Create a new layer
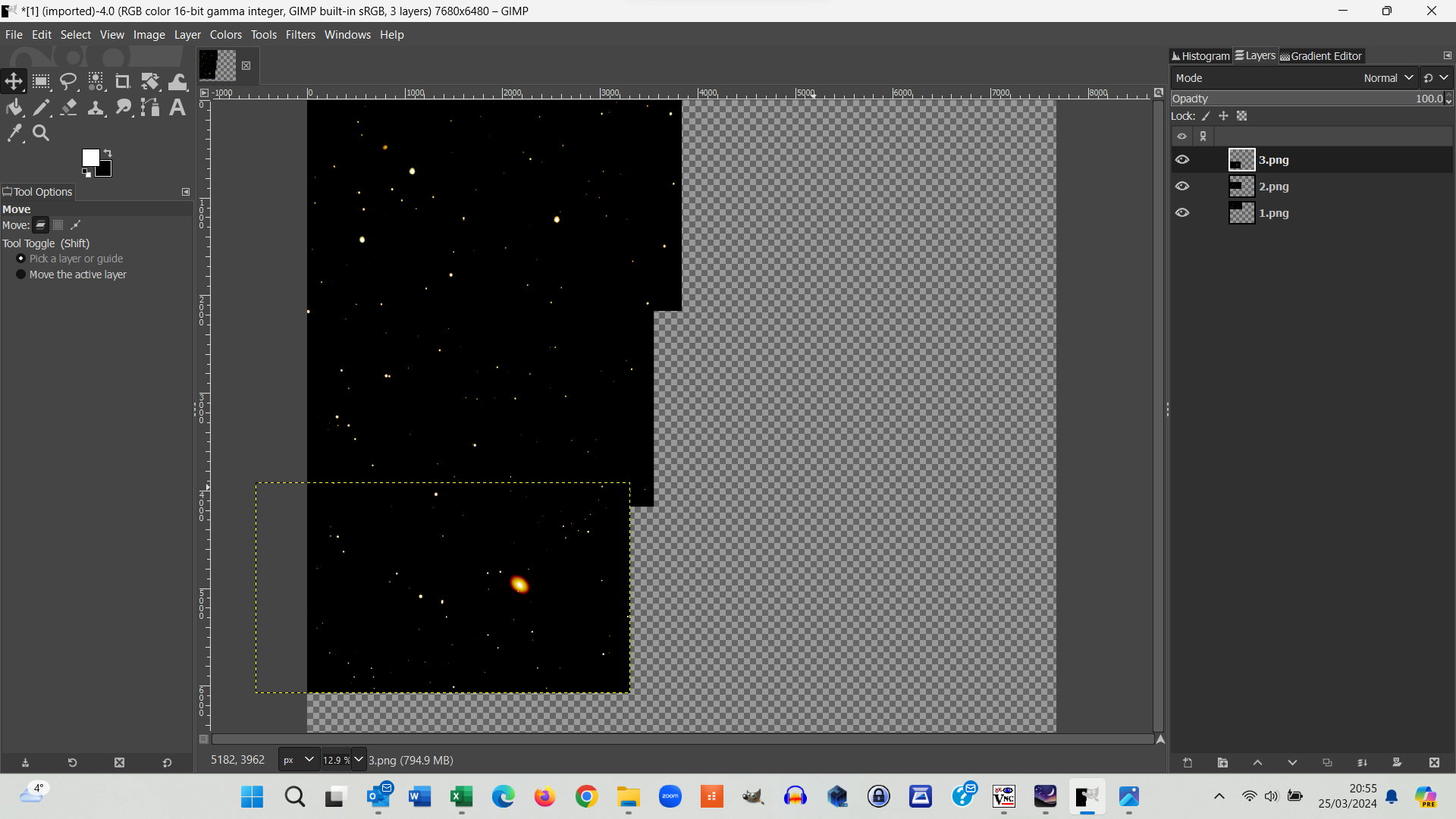The height and width of the screenshot is (819, 1456). [1188, 763]
